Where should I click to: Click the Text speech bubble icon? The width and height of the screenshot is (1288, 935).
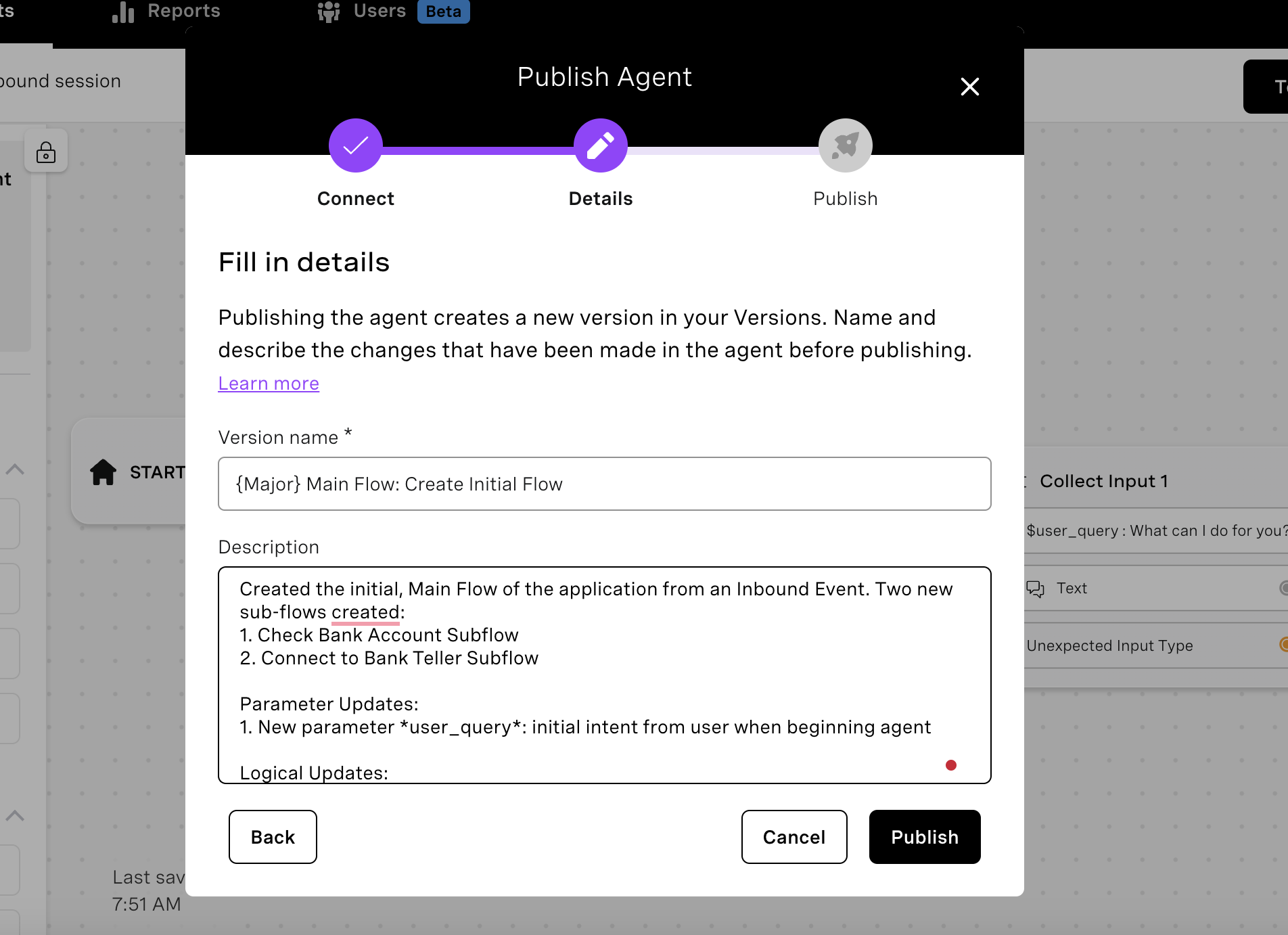pos(1035,589)
